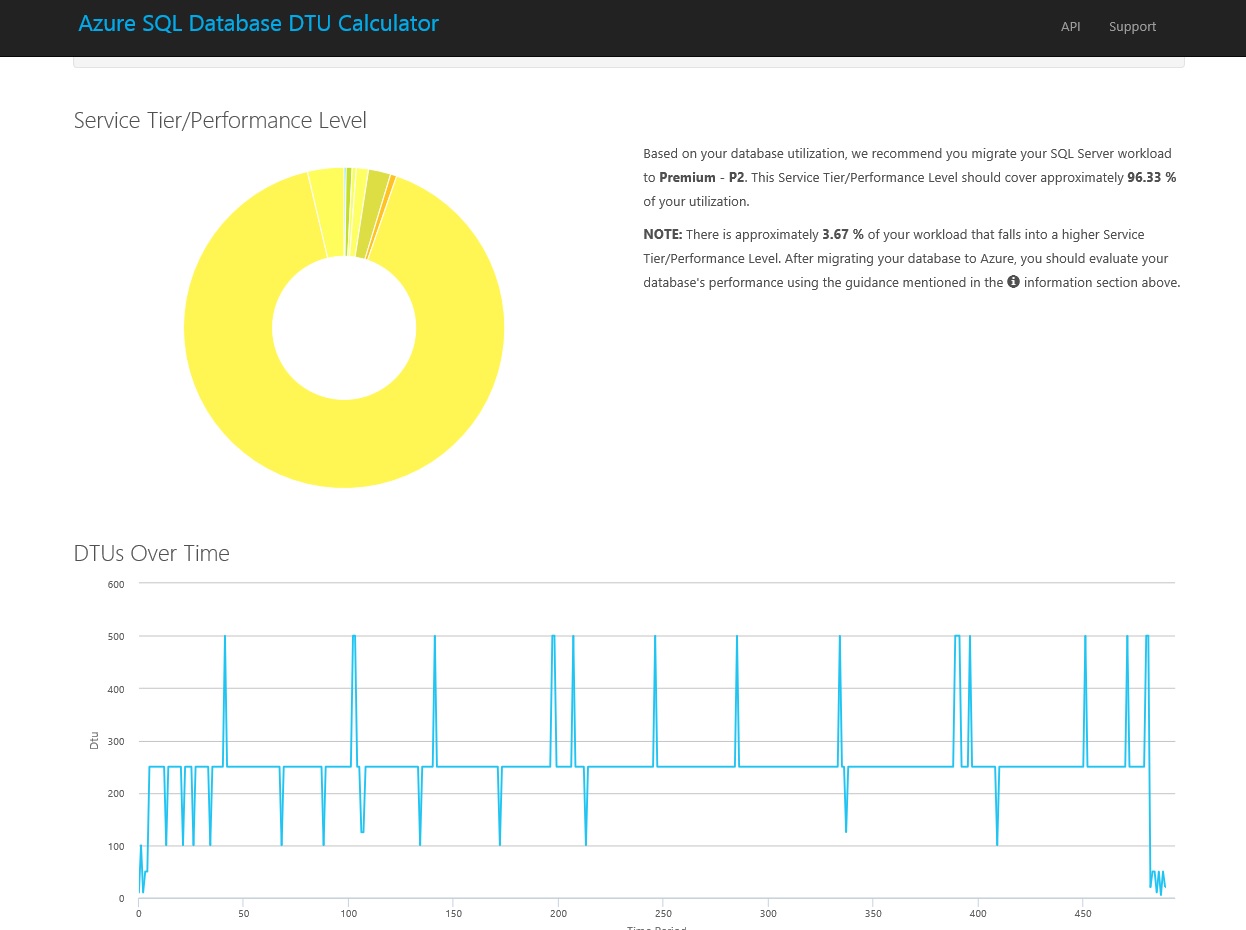Image resolution: width=1246 pixels, height=930 pixels.
Task: Open the Azure SQL Database DTU Calculator home link
Action: coord(258,24)
